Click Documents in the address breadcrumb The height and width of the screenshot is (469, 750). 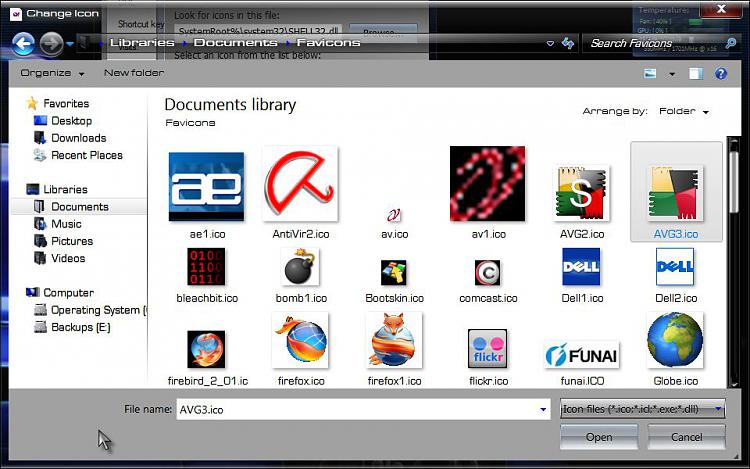235,43
